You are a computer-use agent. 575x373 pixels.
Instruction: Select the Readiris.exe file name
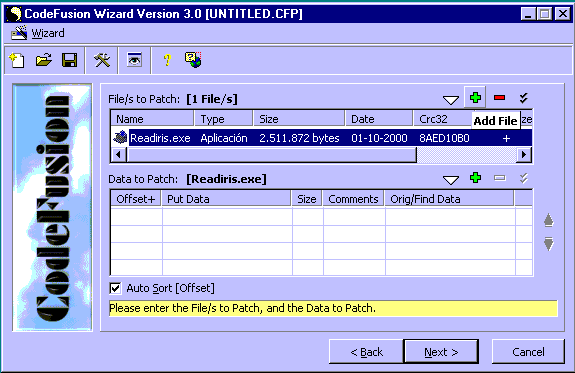(x=160, y=138)
